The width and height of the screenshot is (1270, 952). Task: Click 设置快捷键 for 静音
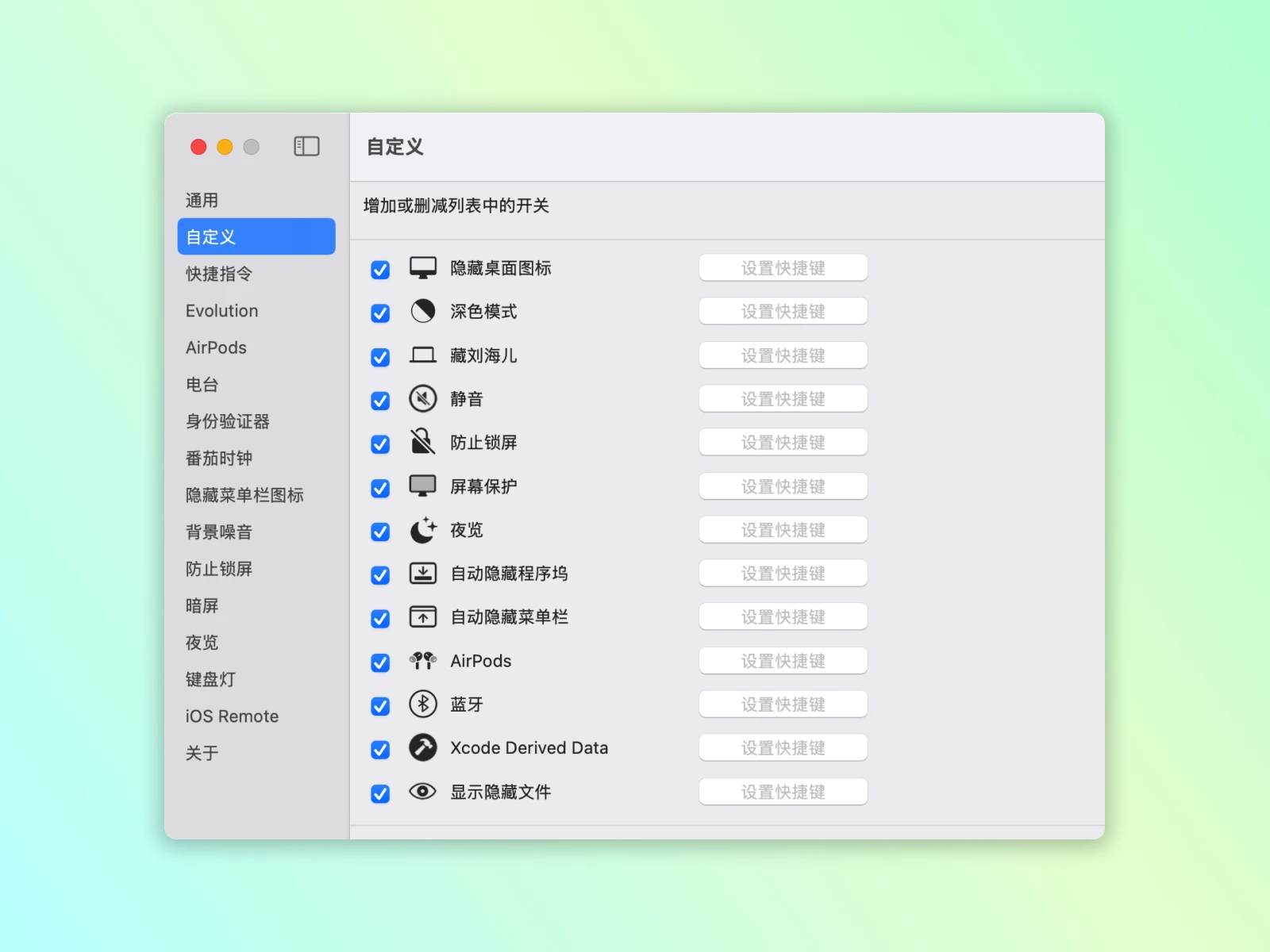(783, 399)
